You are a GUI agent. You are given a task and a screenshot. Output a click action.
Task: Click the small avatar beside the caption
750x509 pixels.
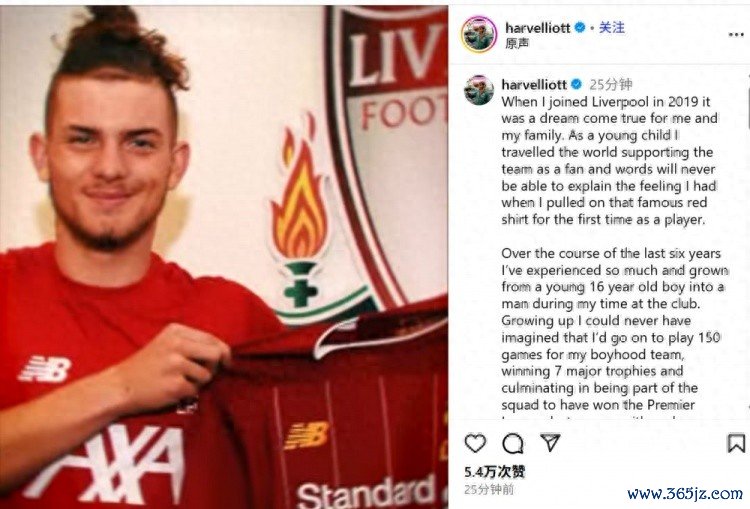click(x=479, y=90)
